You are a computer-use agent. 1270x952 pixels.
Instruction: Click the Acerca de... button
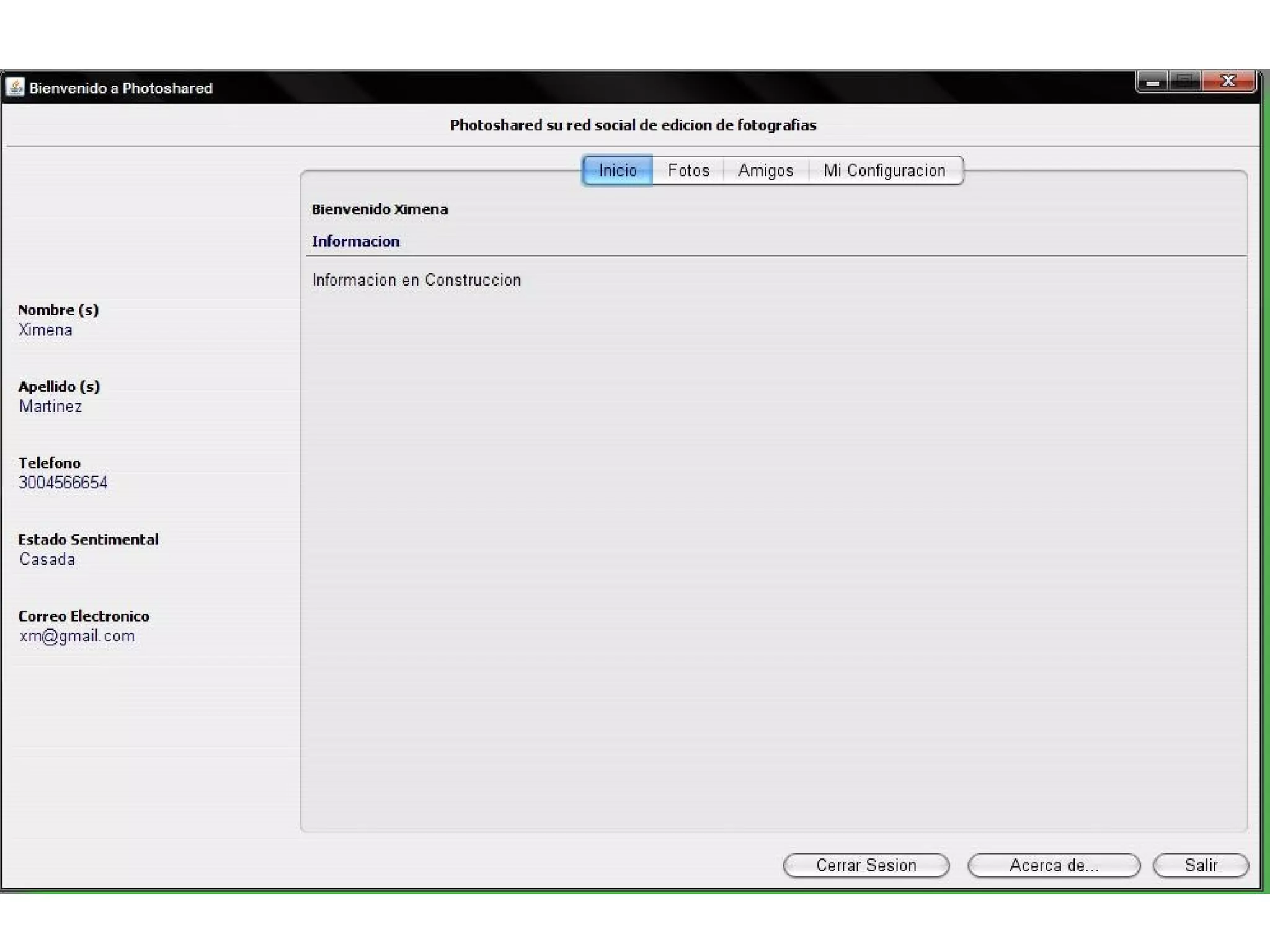[1054, 865]
